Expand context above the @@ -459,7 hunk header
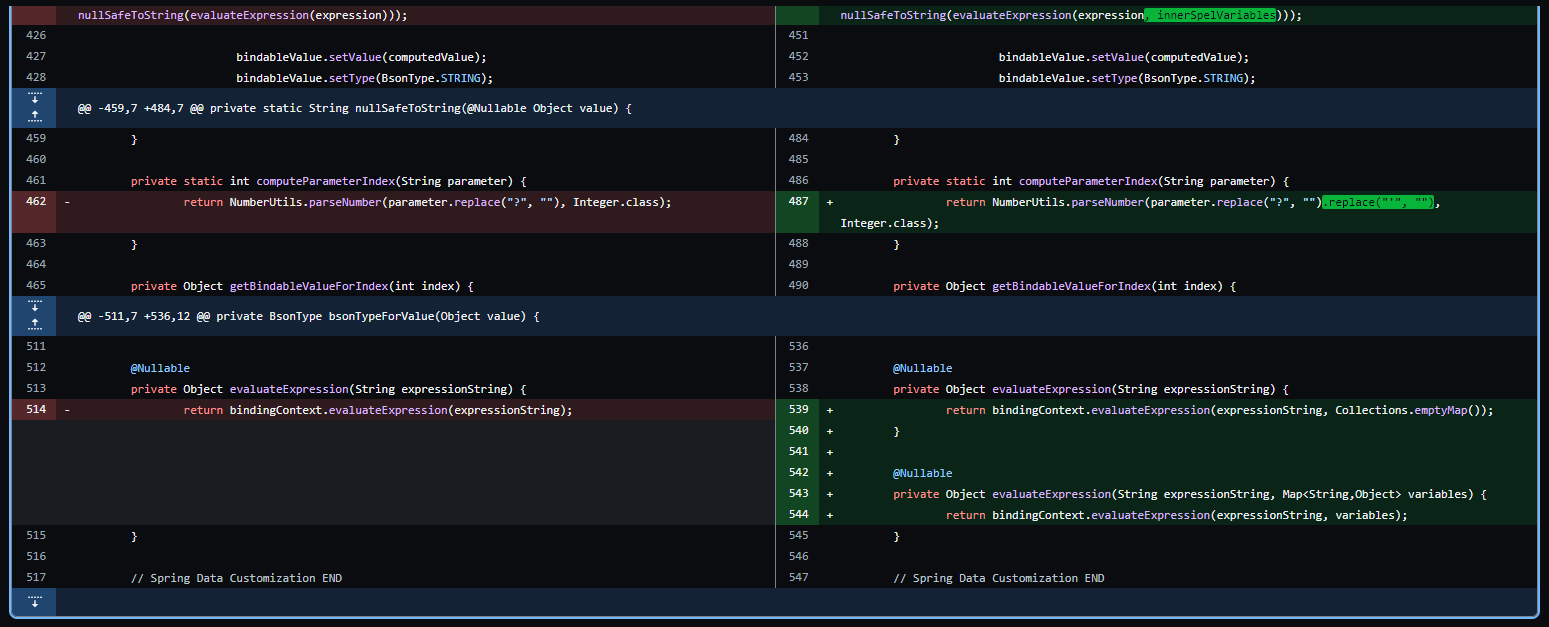Screen dimensions: 1549x627 click(35, 116)
